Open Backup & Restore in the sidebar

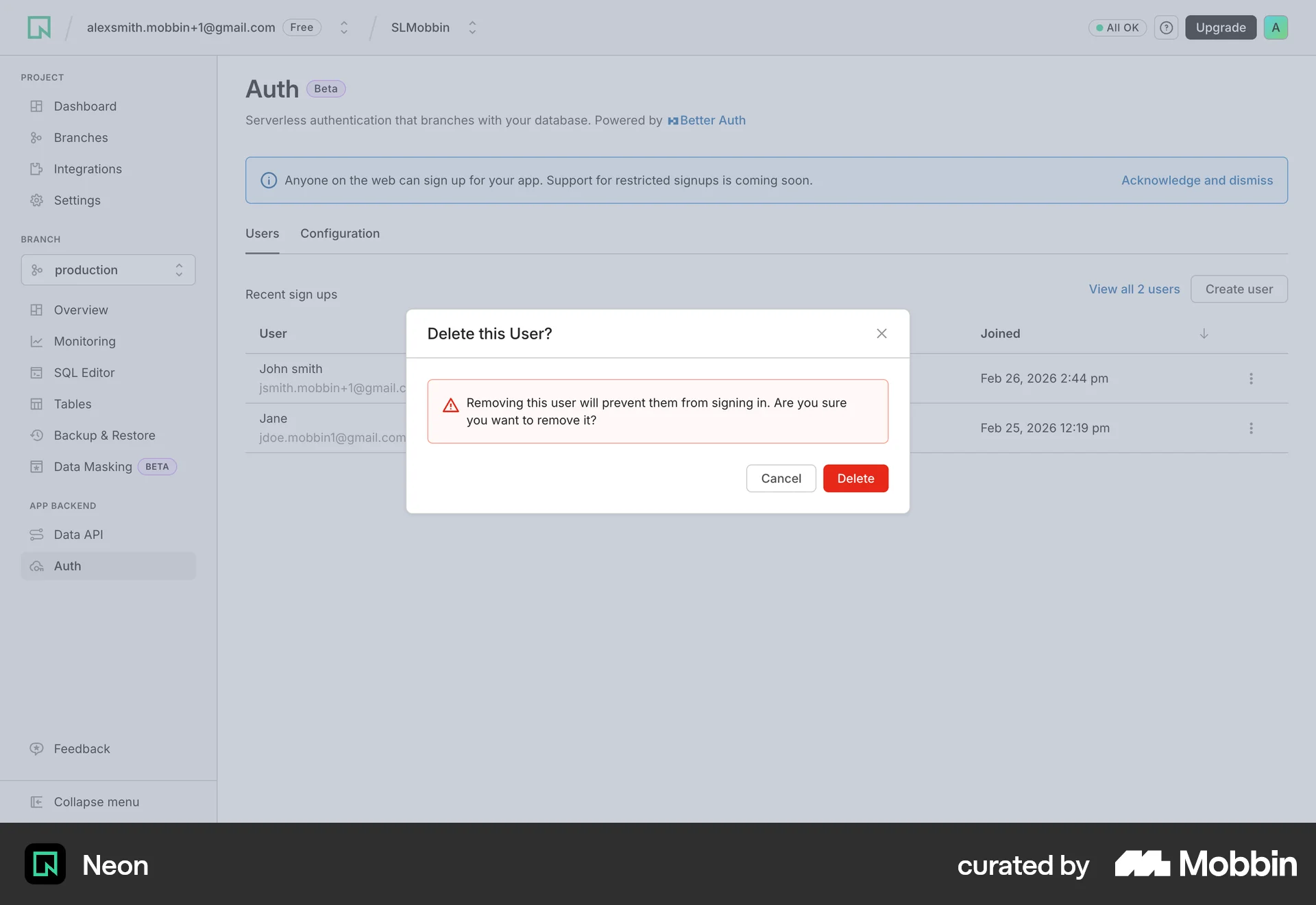tap(108, 435)
